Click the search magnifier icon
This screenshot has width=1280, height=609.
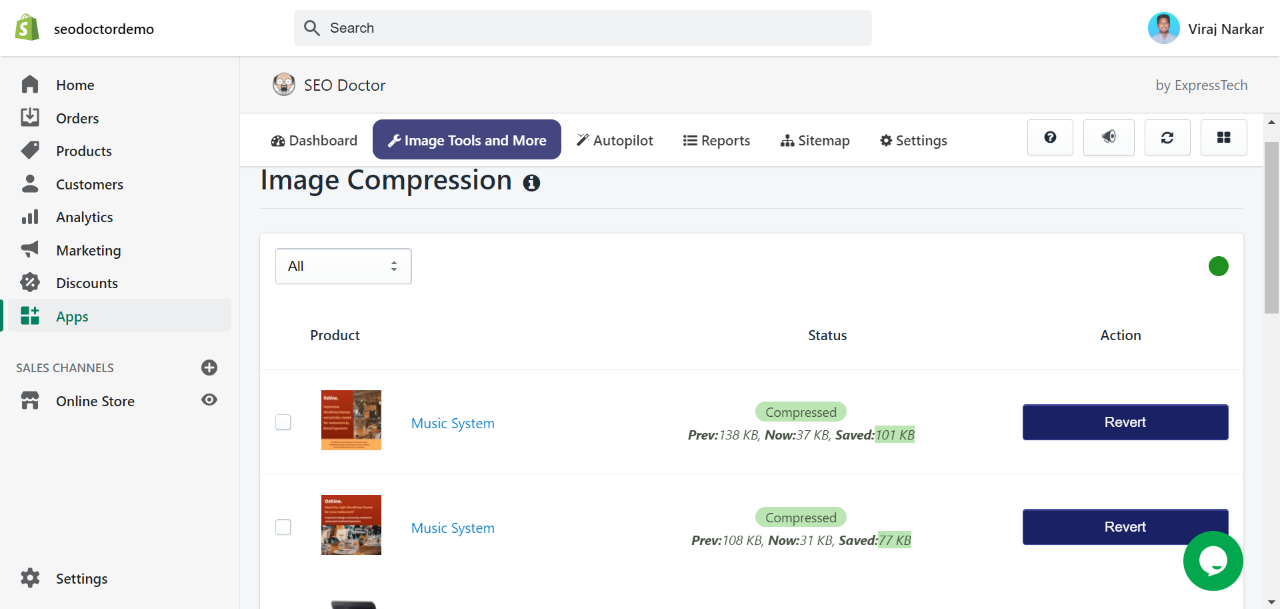click(312, 28)
